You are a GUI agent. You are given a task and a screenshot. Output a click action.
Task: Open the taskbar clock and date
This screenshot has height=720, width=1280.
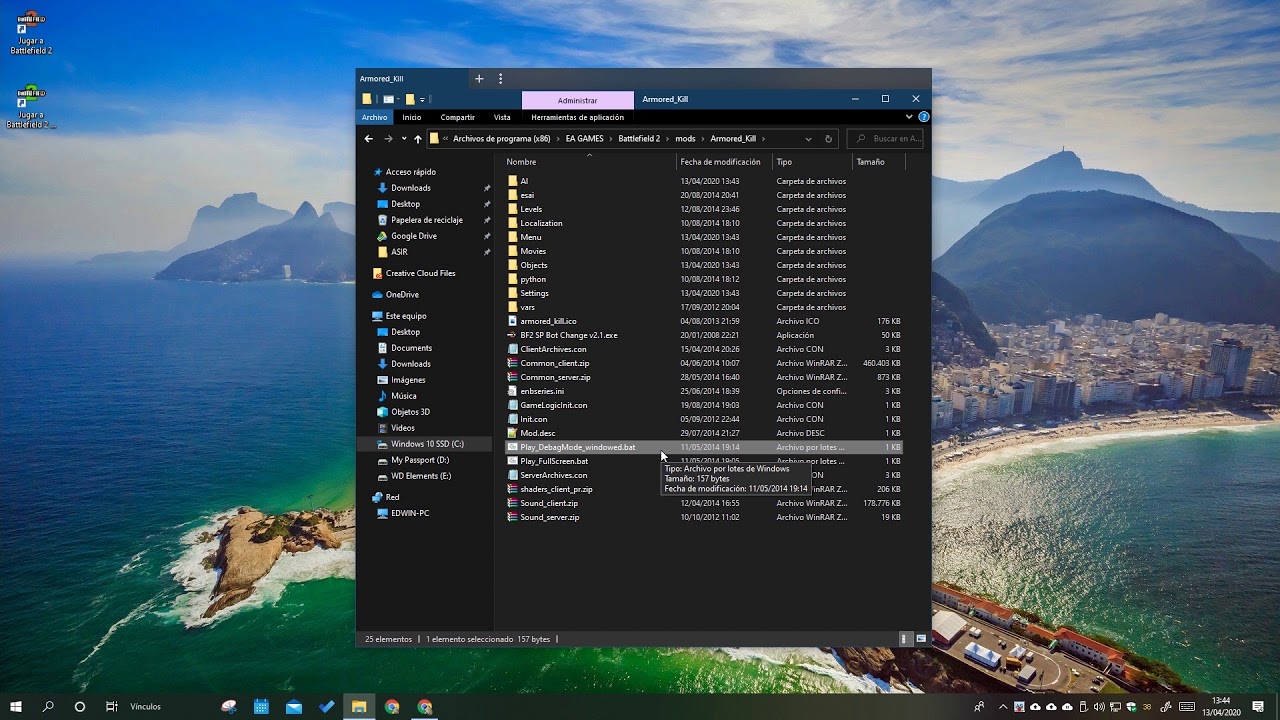pos(1221,706)
